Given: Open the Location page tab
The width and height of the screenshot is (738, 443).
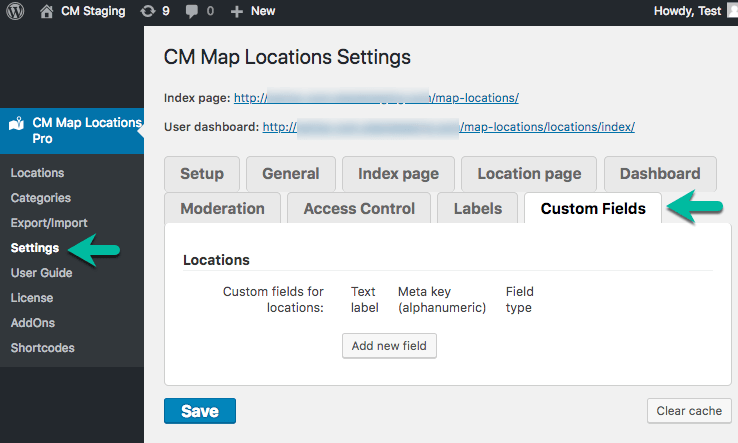Looking at the screenshot, I should pos(528,173).
